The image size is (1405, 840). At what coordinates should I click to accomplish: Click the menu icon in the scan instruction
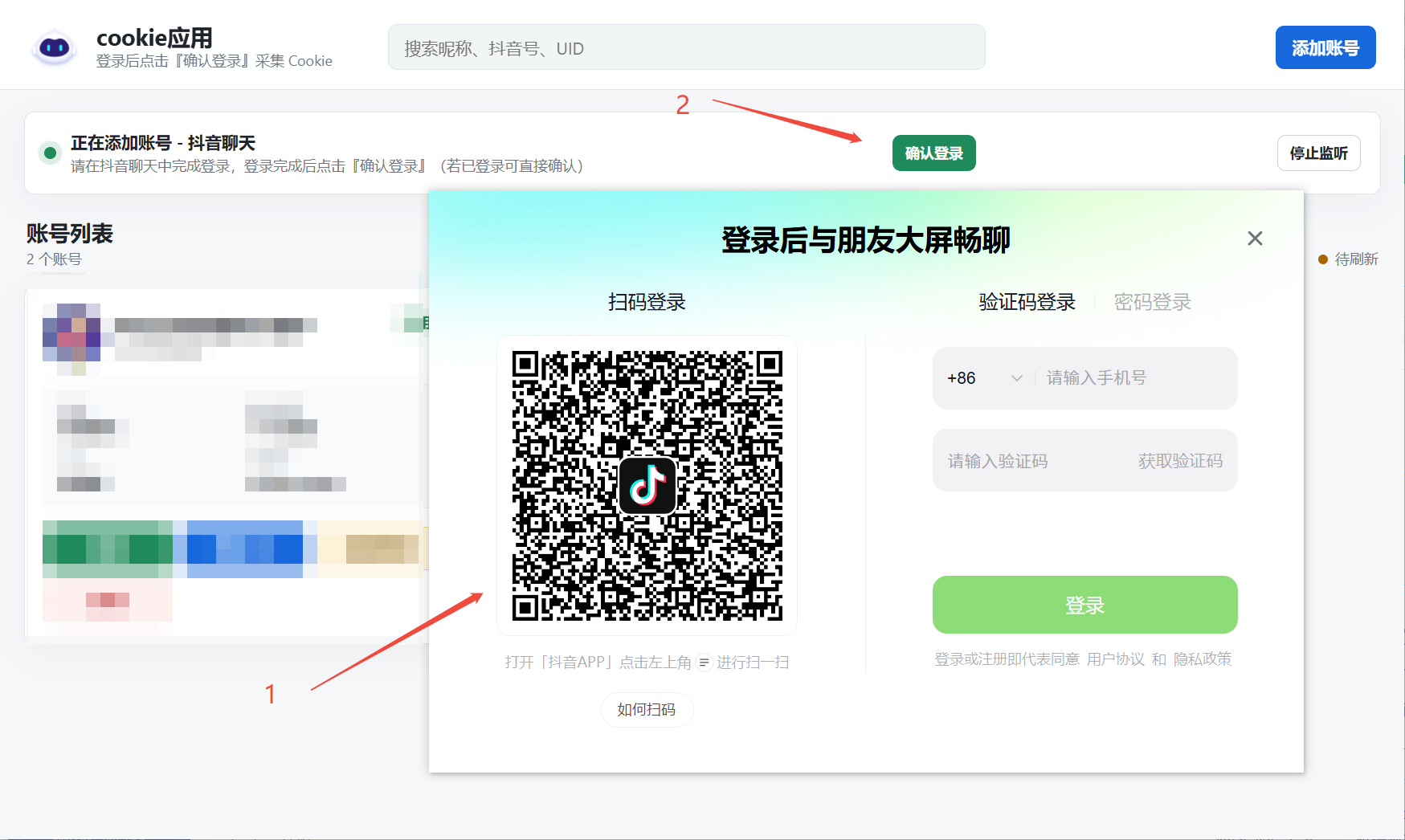(704, 662)
